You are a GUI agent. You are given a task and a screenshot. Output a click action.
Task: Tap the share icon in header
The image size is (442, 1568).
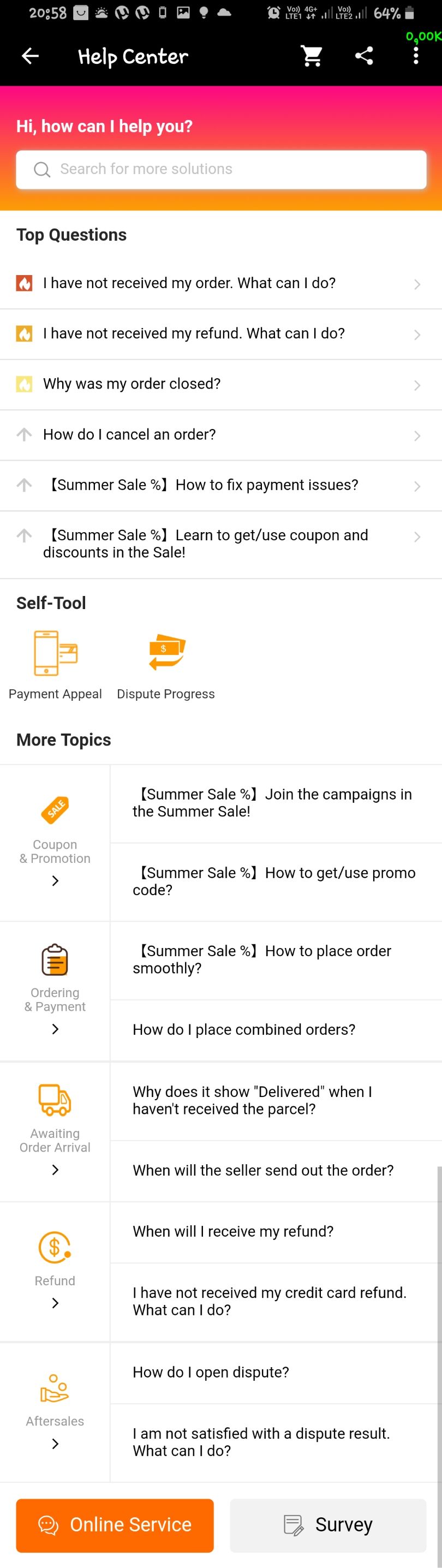click(364, 57)
